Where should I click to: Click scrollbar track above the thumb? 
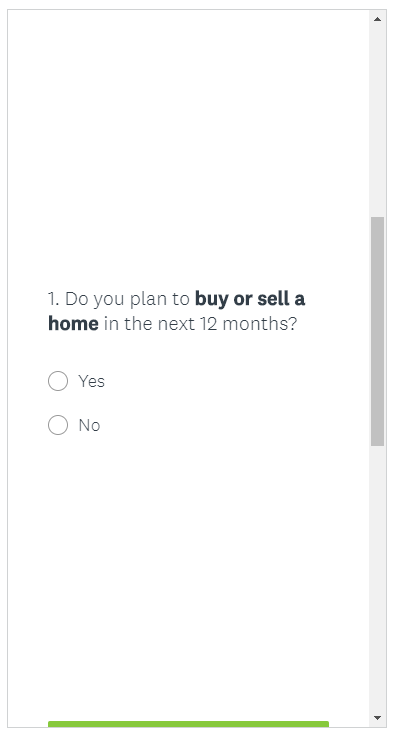pyautogui.click(x=377, y=122)
